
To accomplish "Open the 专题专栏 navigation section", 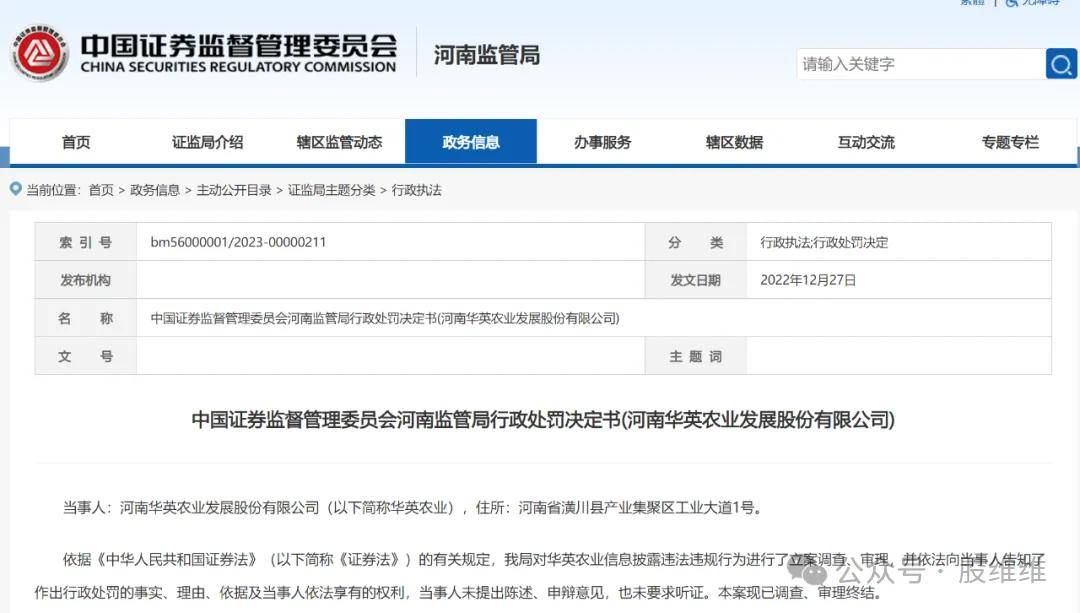I will coord(1010,141).
